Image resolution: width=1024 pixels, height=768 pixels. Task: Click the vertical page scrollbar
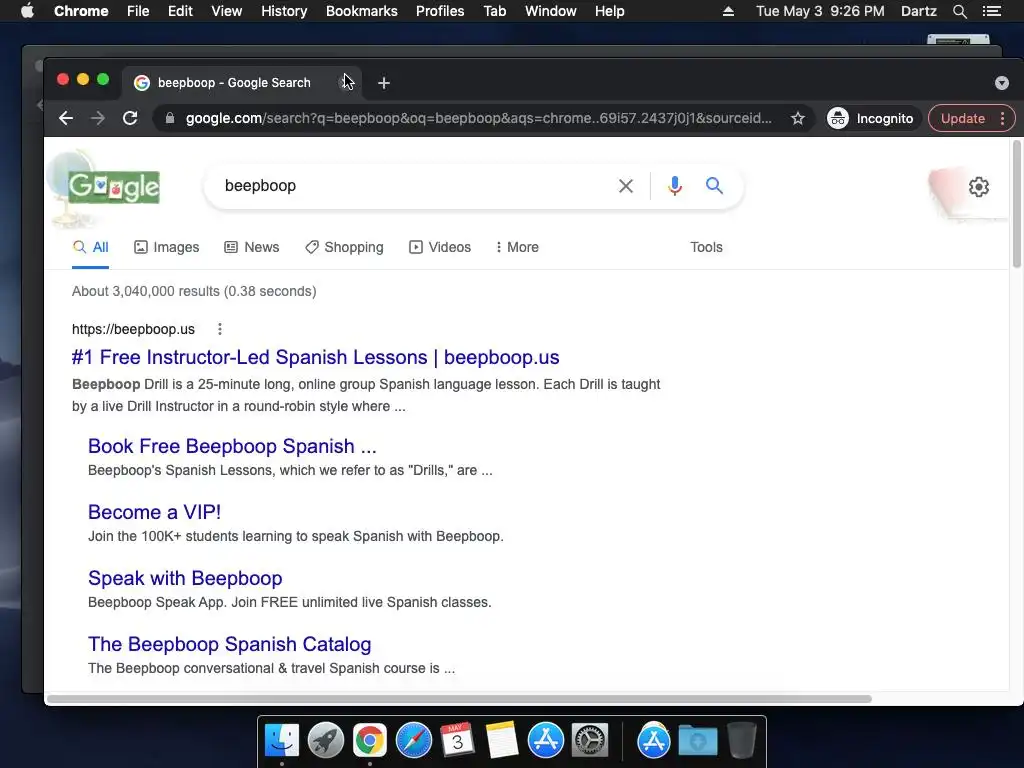(1016, 204)
